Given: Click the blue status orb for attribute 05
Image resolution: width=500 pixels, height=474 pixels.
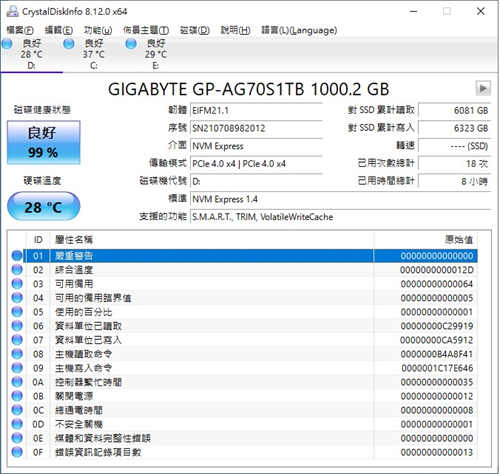Looking at the screenshot, I should pos(17,312).
